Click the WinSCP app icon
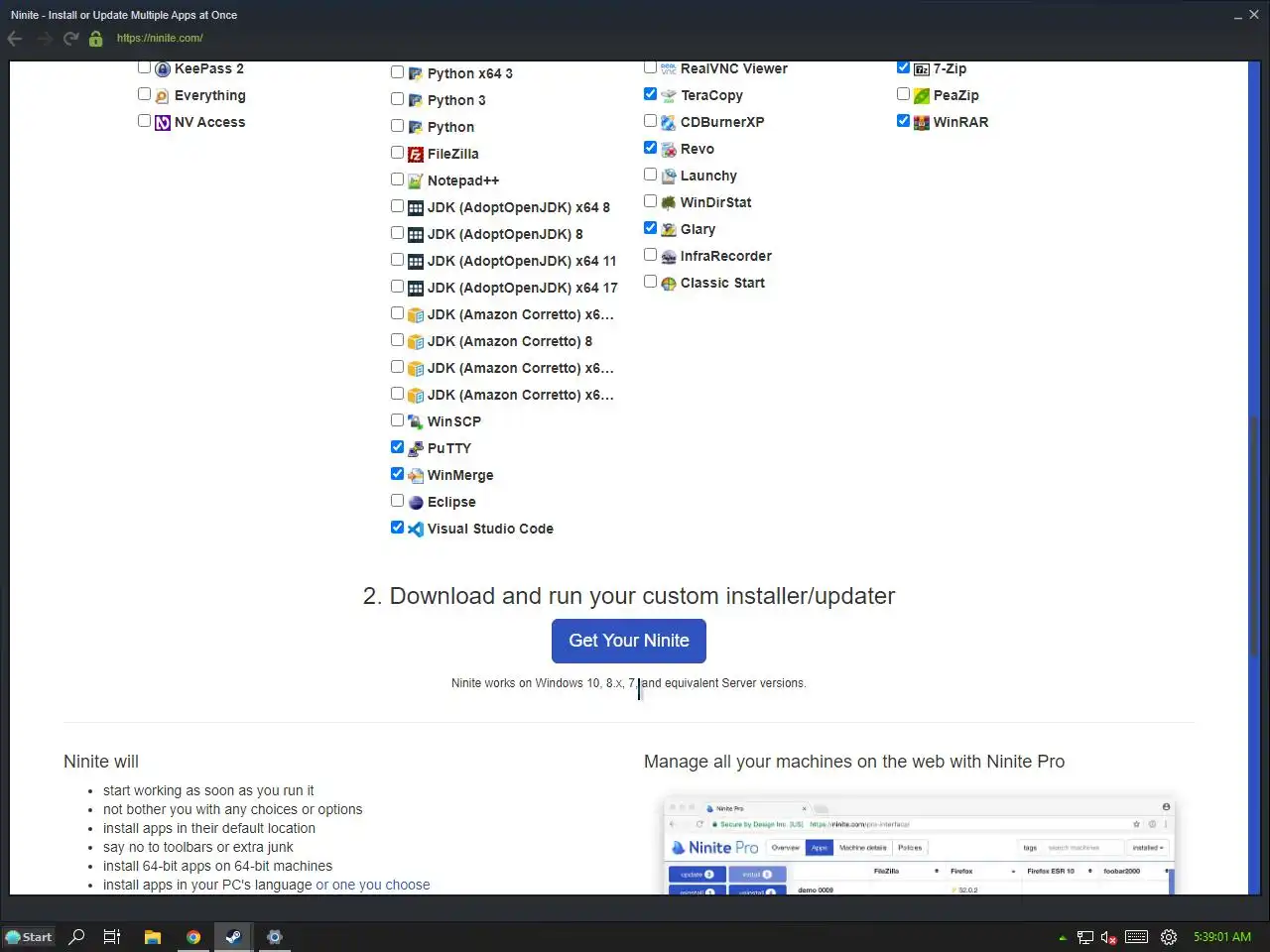The width and height of the screenshot is (1270, 952). pos(416,422)
